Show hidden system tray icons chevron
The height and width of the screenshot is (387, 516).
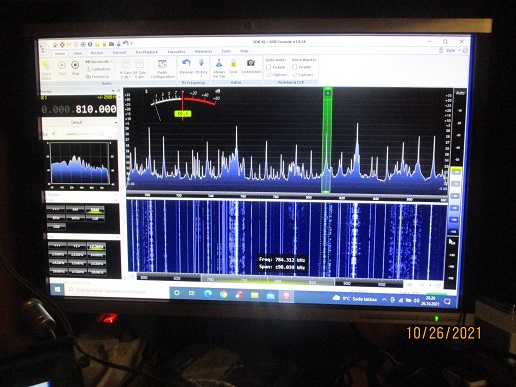384,299
